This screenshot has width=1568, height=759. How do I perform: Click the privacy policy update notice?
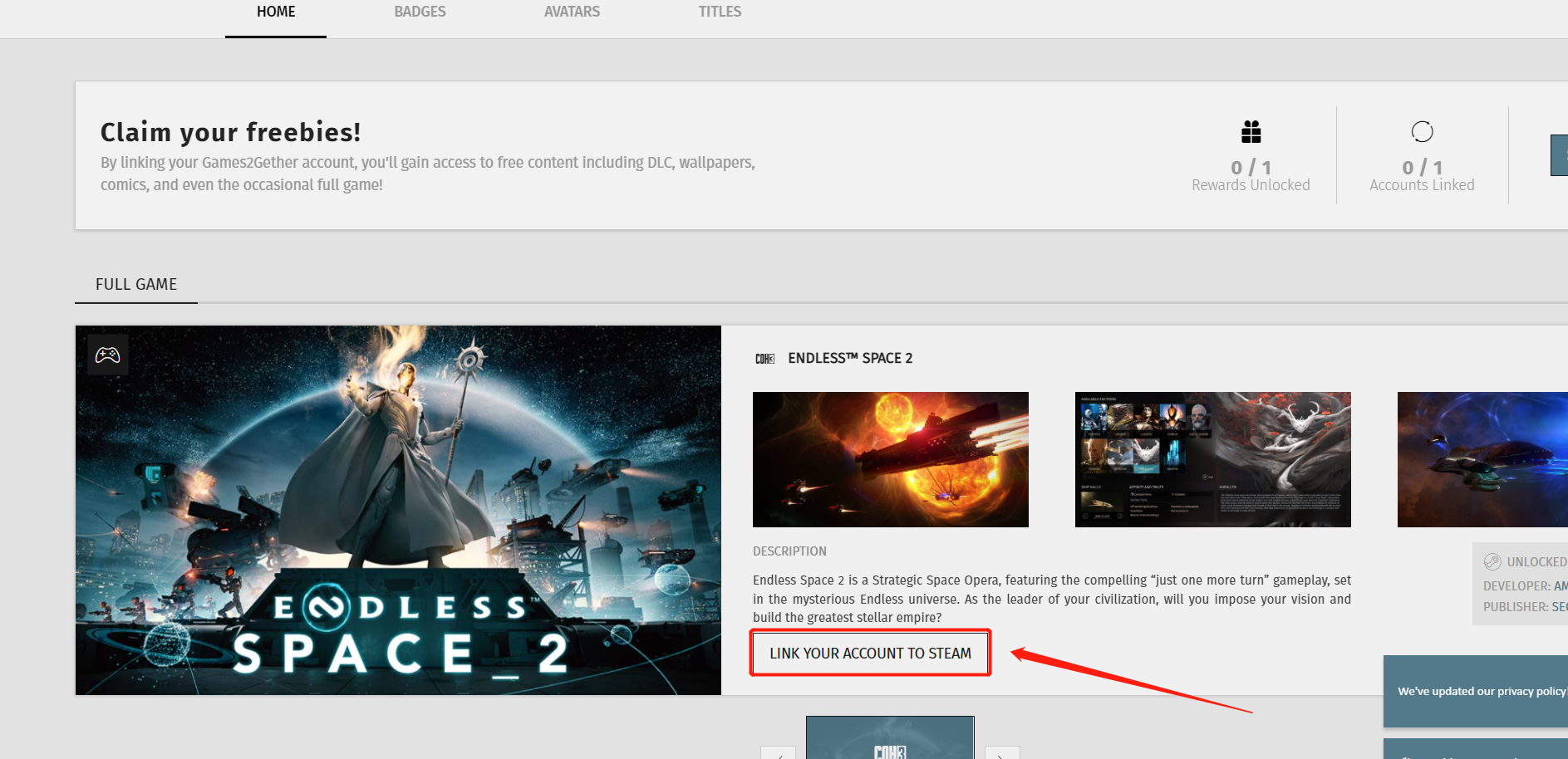tap(1476, 691)
